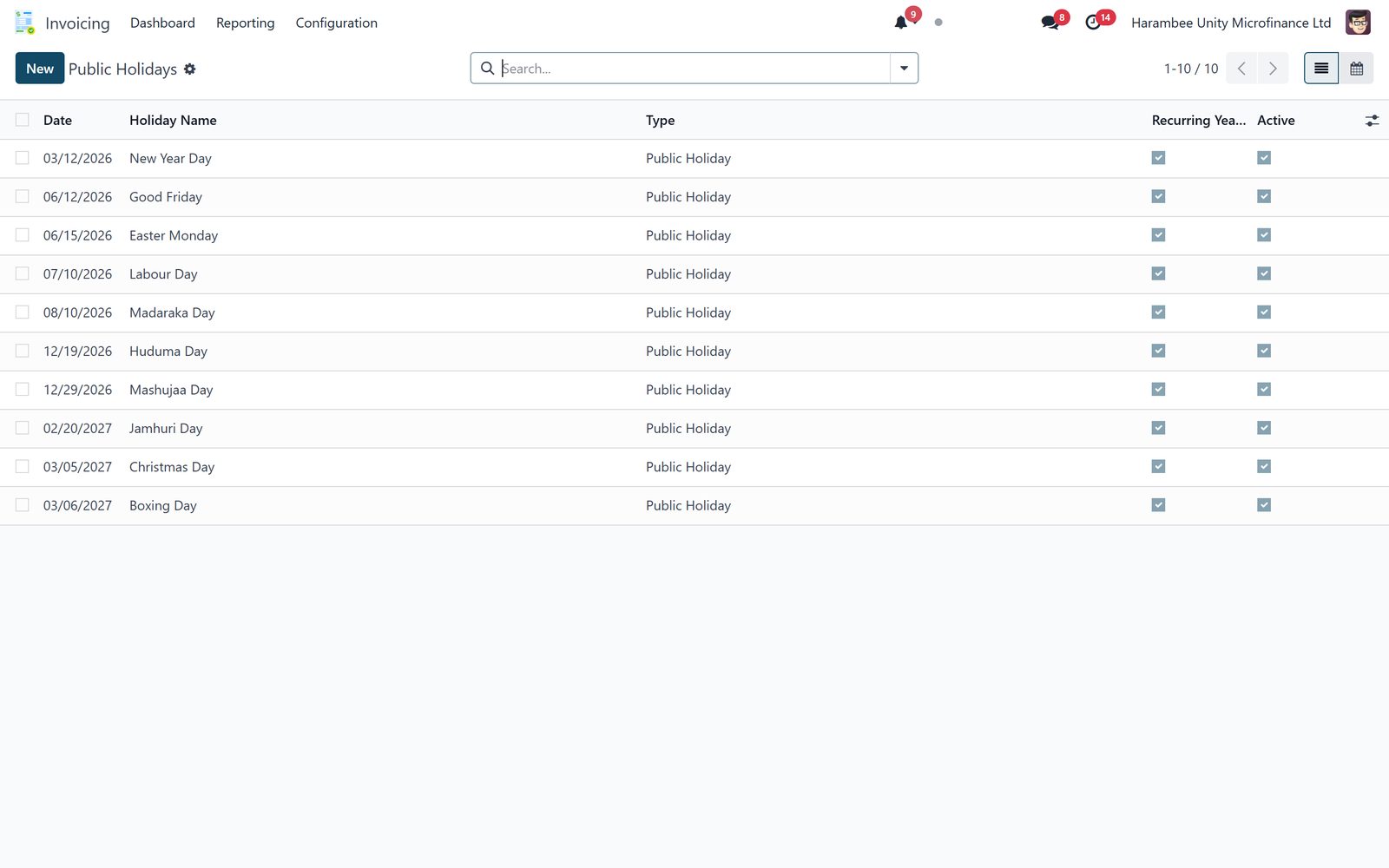Click the Invoicing app title
The height and width of the screenshot is (868, 1389).
click(77, 23)
